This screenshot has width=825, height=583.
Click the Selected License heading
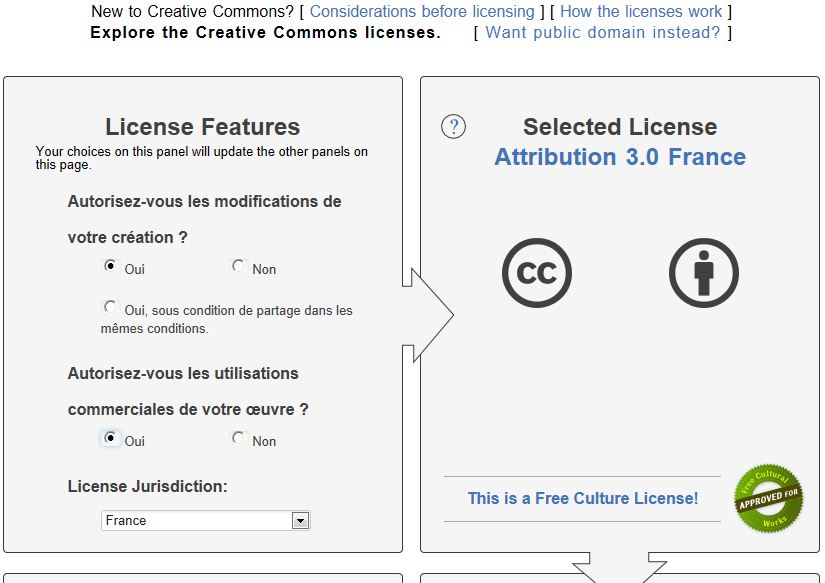620,127
